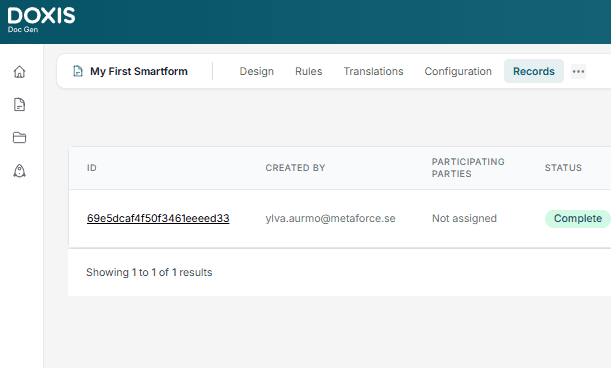The width and height of the screenshot is (611, 368).
Task: Click the ID column header
Action: point(92,168)
